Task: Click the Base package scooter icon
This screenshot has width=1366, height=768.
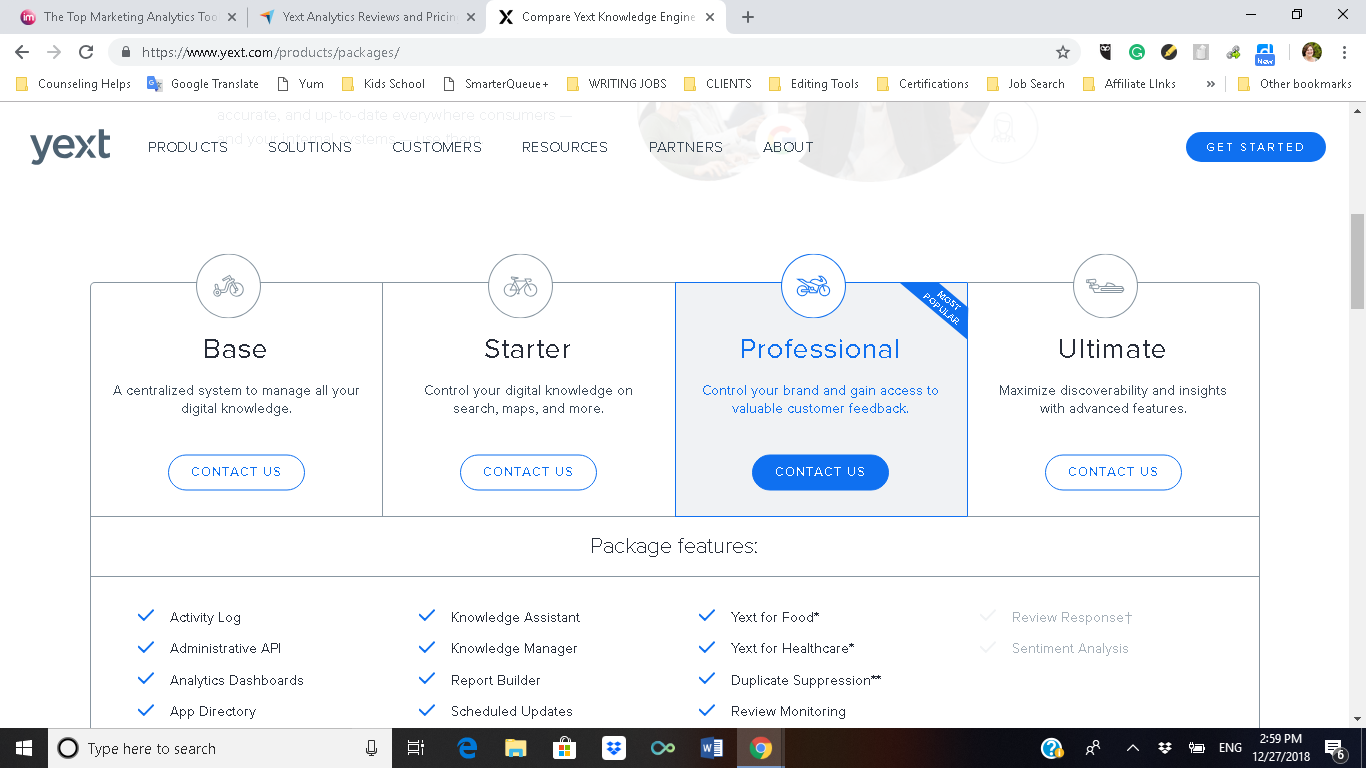Action: pyautogui.click(x=228, y=286)
